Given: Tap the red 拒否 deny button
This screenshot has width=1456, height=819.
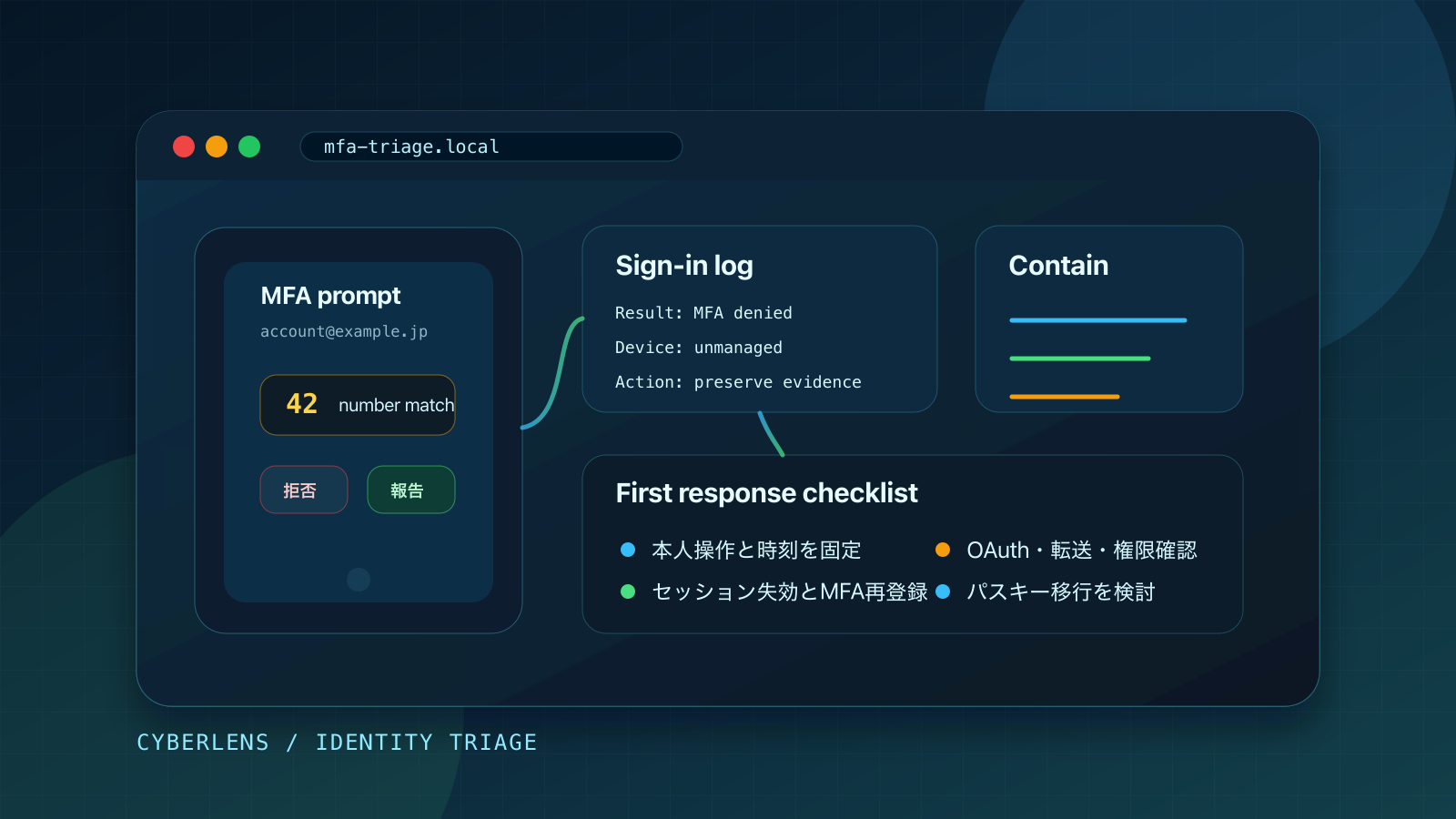Looking at the screenshot, I should point(304,490).
